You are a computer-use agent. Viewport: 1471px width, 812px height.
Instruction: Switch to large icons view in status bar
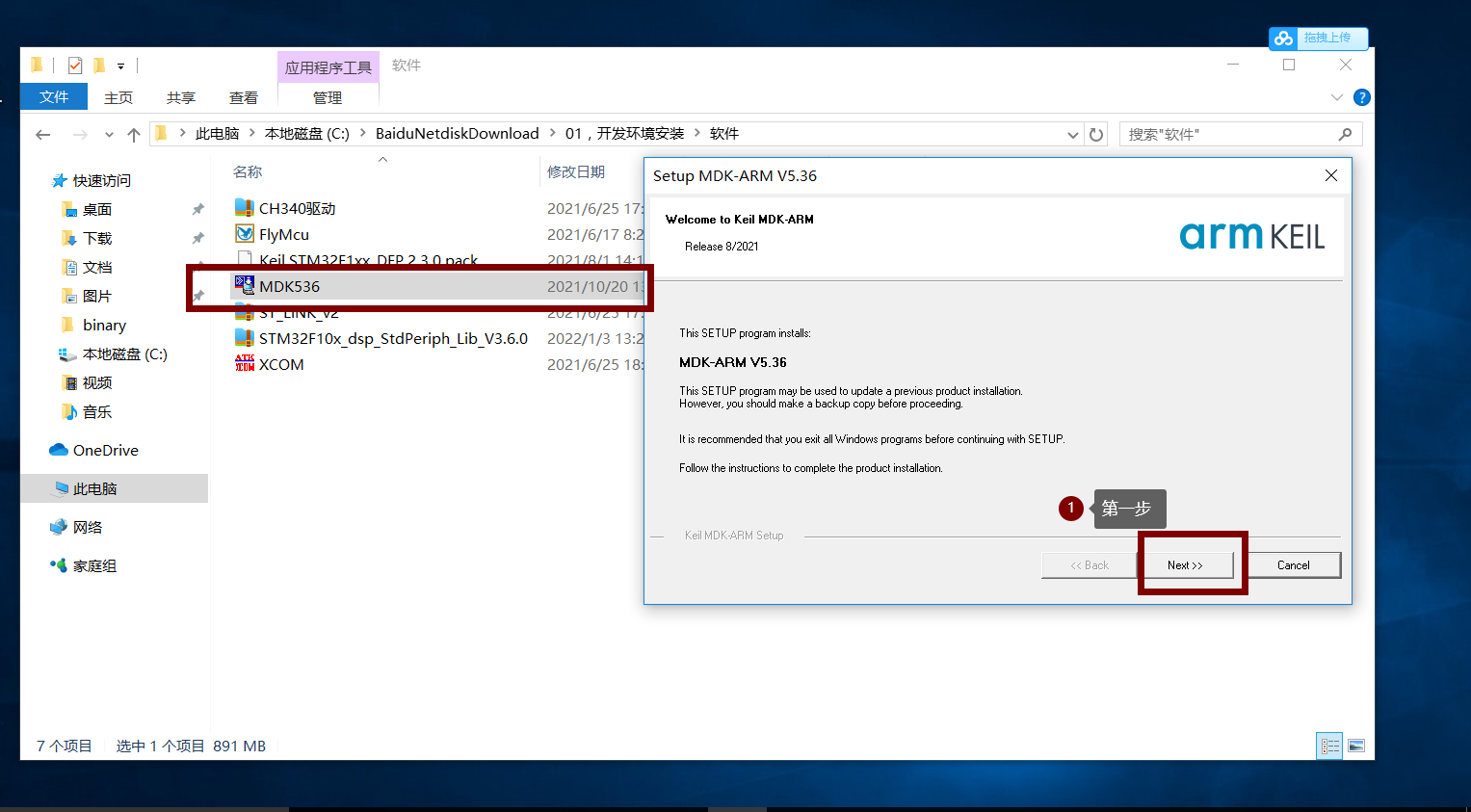coord(1356,746)
